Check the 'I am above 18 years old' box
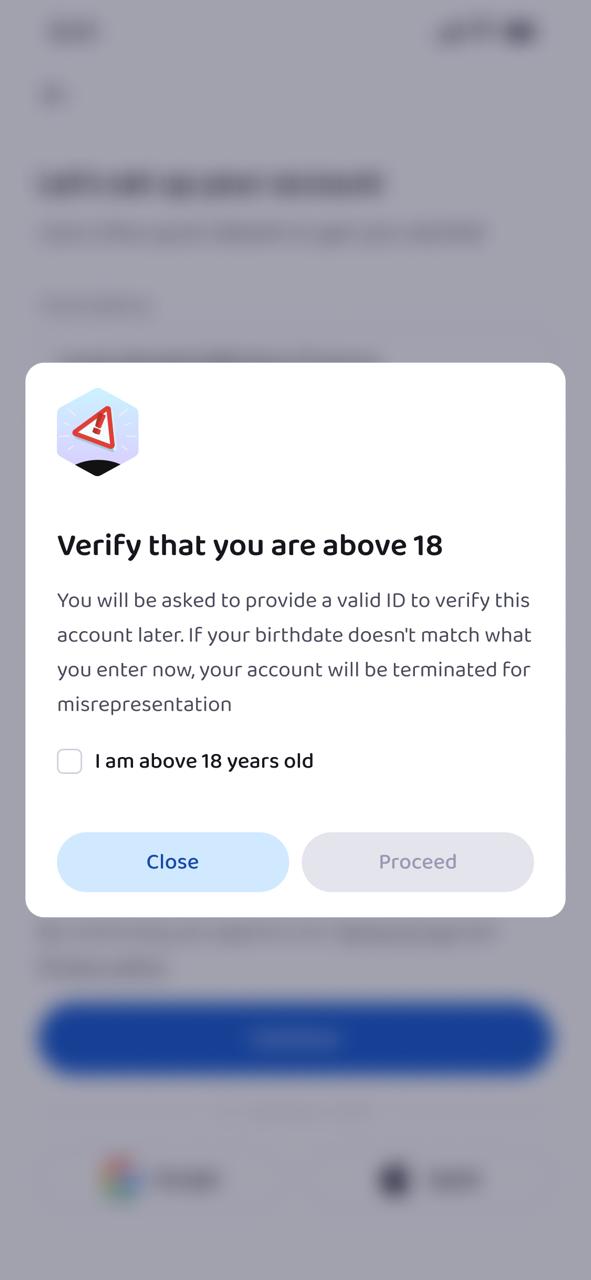 (69, 761)
